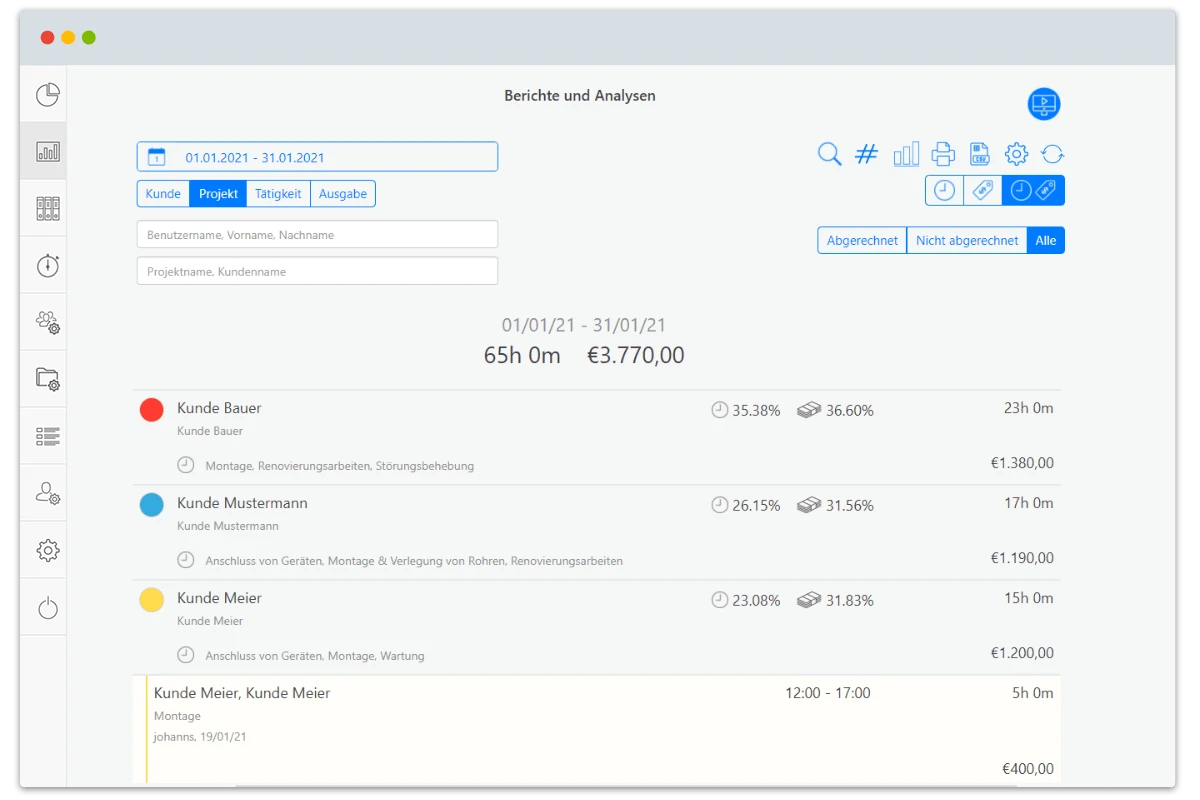The image size is (1200, 800).
Task: Focus the Projektname, Kundenname search field
Action: [x=317, y=271]
